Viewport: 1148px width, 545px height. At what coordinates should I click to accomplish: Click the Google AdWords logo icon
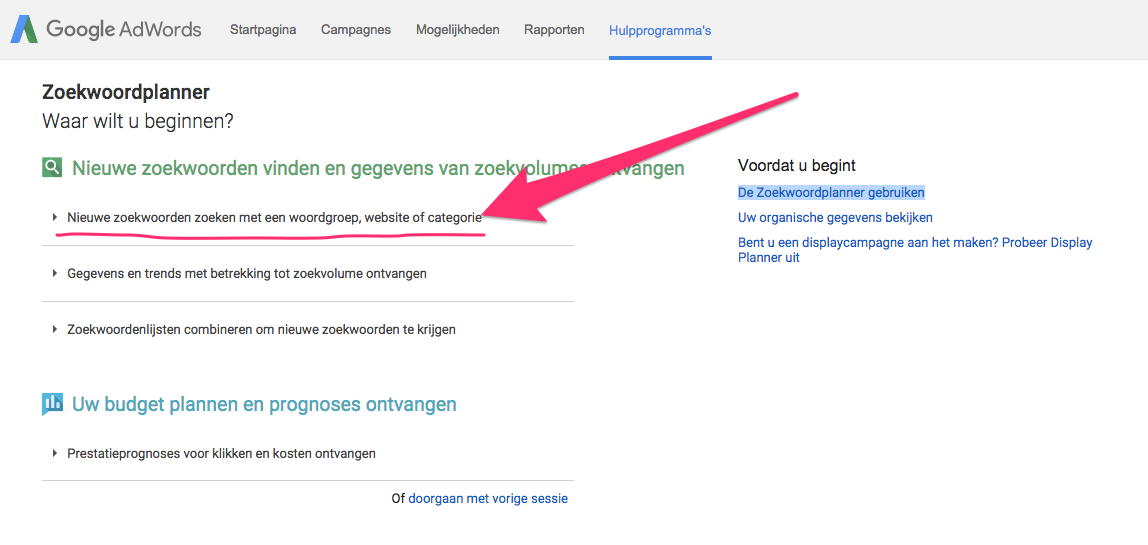23,29
